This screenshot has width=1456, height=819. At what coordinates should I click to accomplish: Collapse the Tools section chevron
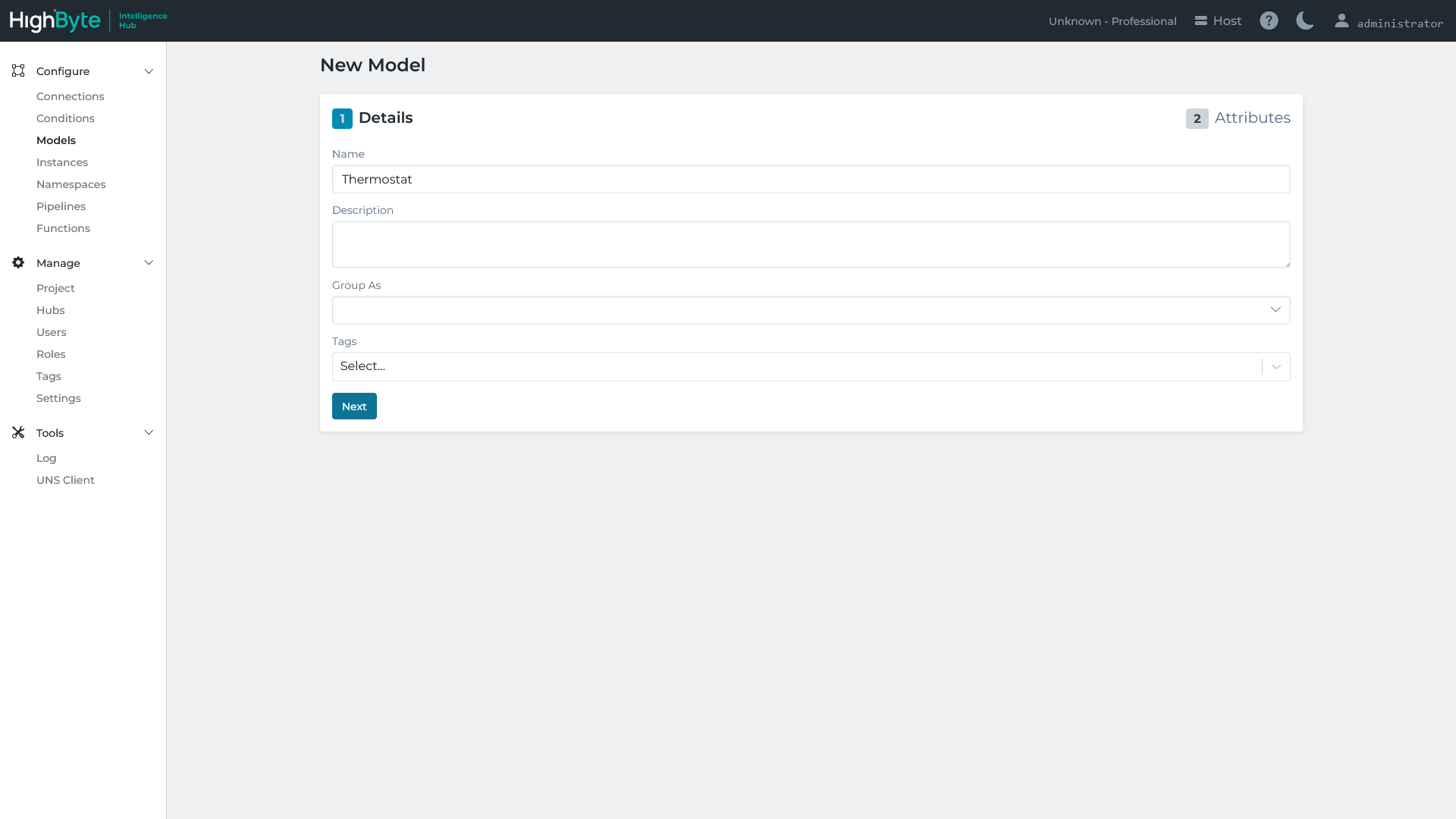tap(149, 432)
